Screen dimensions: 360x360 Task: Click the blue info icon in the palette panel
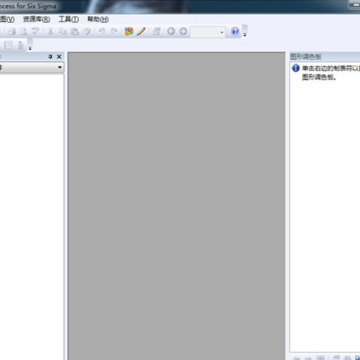coord(295,68)
